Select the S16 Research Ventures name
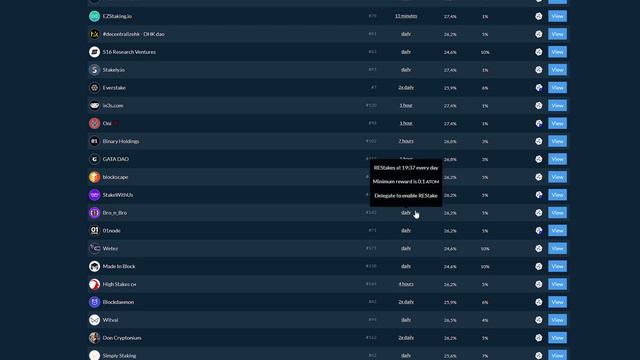 pos(129,52)
